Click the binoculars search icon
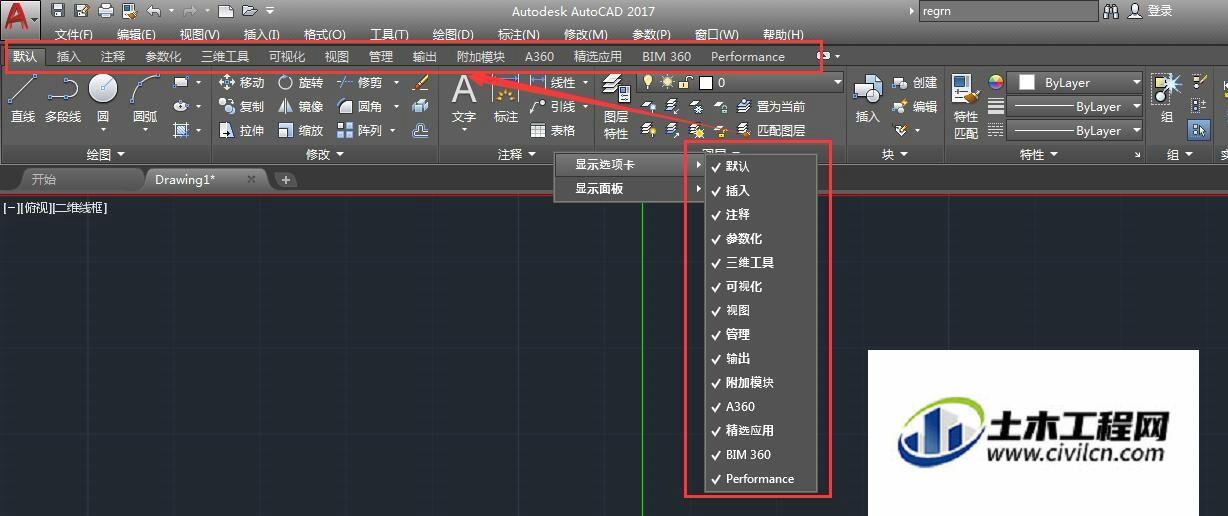 point(1111,11)
